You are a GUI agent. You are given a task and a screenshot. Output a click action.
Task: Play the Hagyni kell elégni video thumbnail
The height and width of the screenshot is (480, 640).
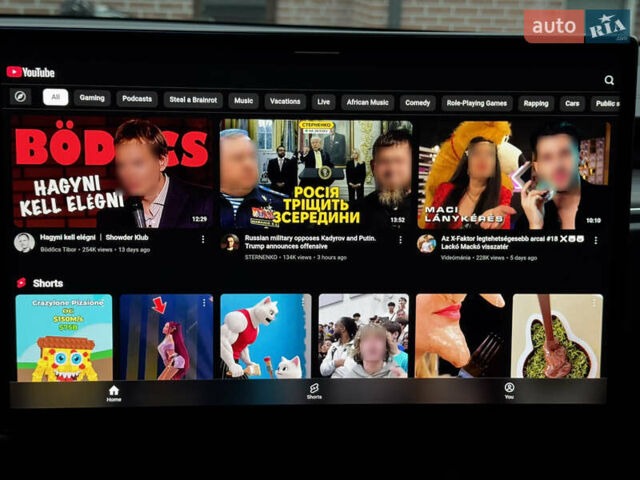coord(112,172)
